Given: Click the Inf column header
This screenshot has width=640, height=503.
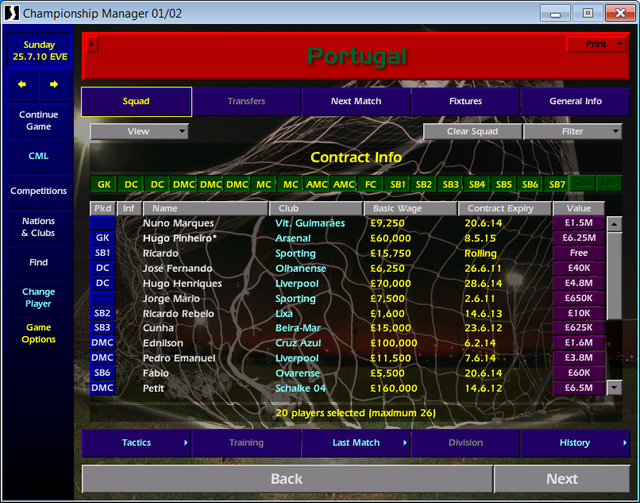Looking at the screenshot, I should click(x=129, y=208).
